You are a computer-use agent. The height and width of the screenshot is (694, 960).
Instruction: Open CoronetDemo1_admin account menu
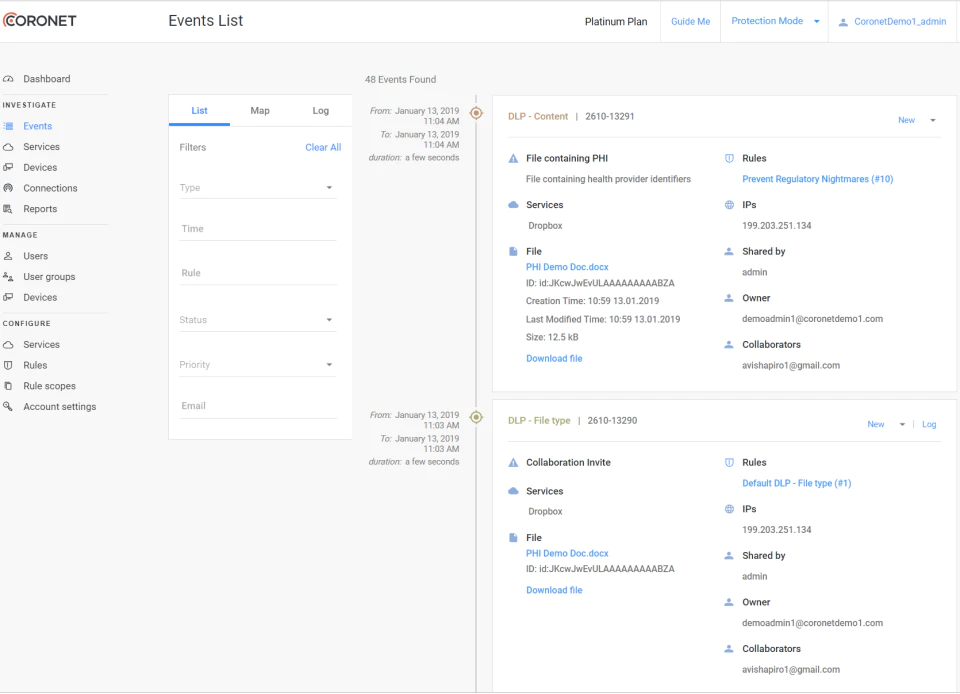[x=893, y=21]
